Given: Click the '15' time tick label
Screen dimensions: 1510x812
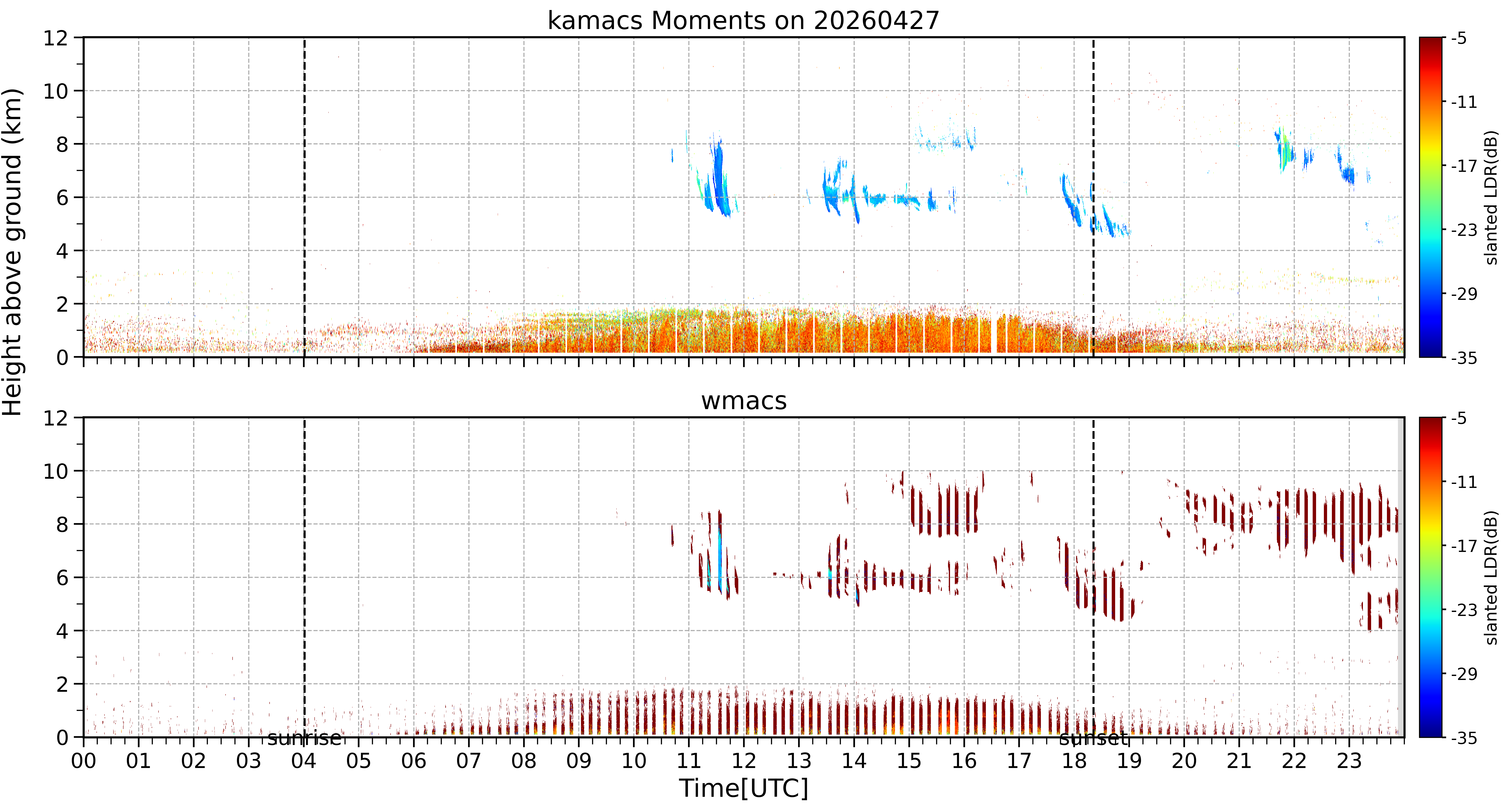Looking at the screenshot, I should pos(909,761).
